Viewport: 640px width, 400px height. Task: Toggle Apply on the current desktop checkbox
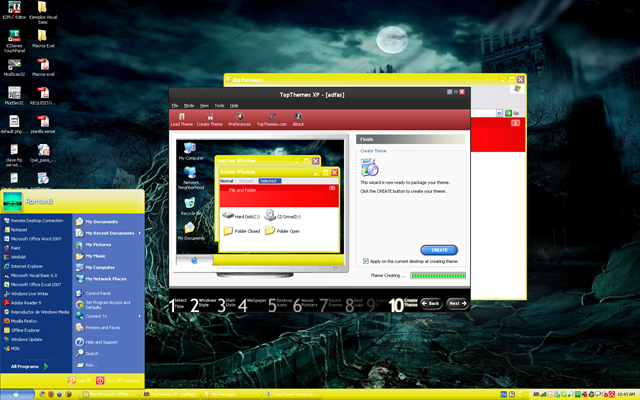(x=366, y=261)
